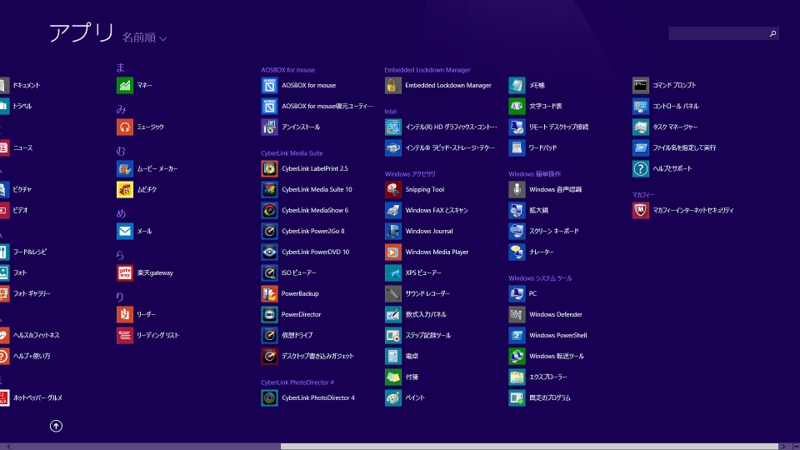Click the ナレーター label
The image size is (800, 450).
(x=541, y=252)
